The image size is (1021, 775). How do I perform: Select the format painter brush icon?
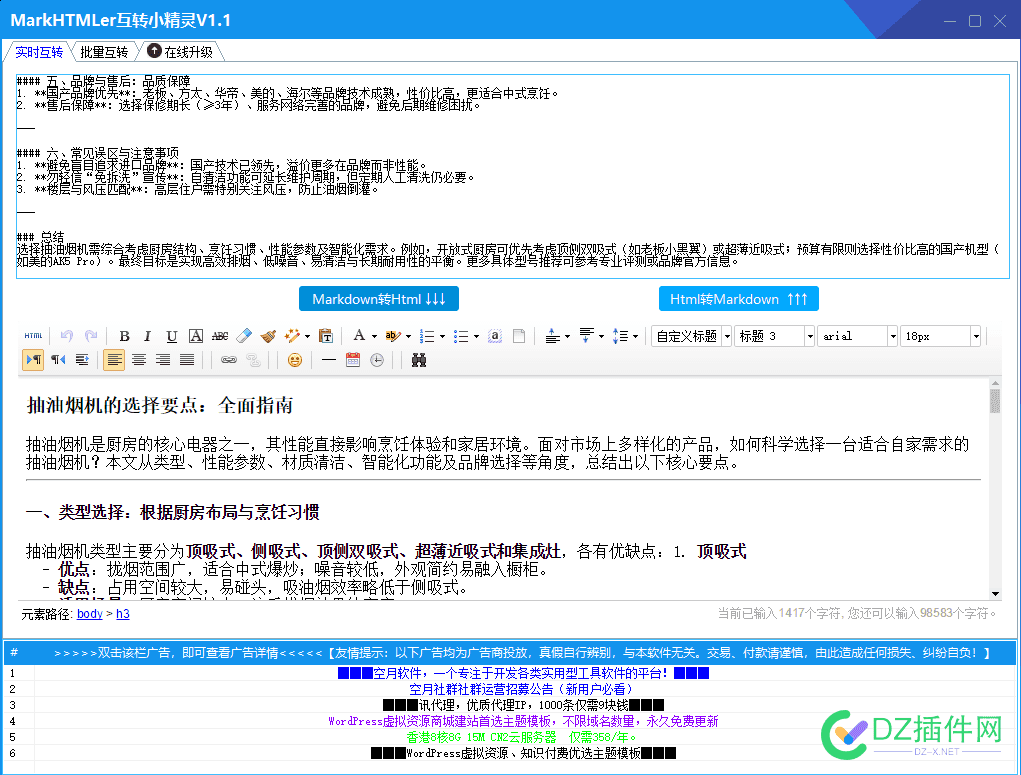pos(268,336)
